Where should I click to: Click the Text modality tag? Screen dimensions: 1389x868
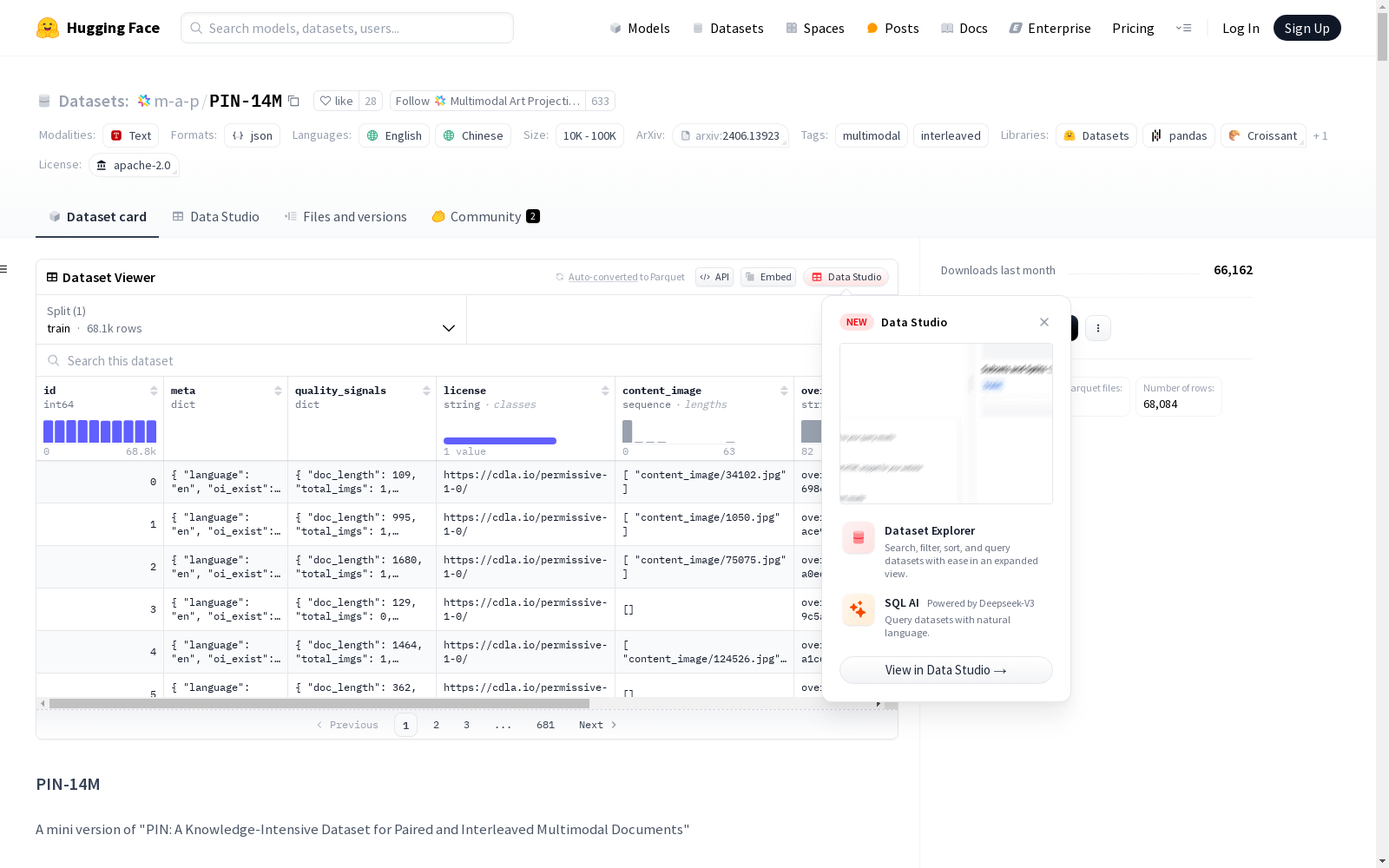tap(130, 135)
